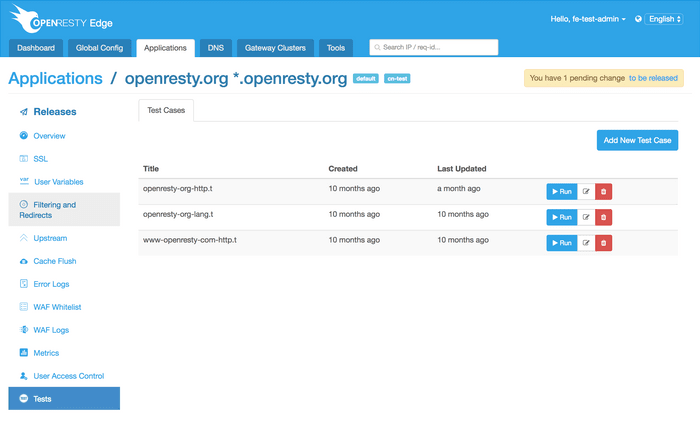Edit the www-openresty-com-http.t test case
The width and height of the screenshot is (700, 421).
[586, 243]
